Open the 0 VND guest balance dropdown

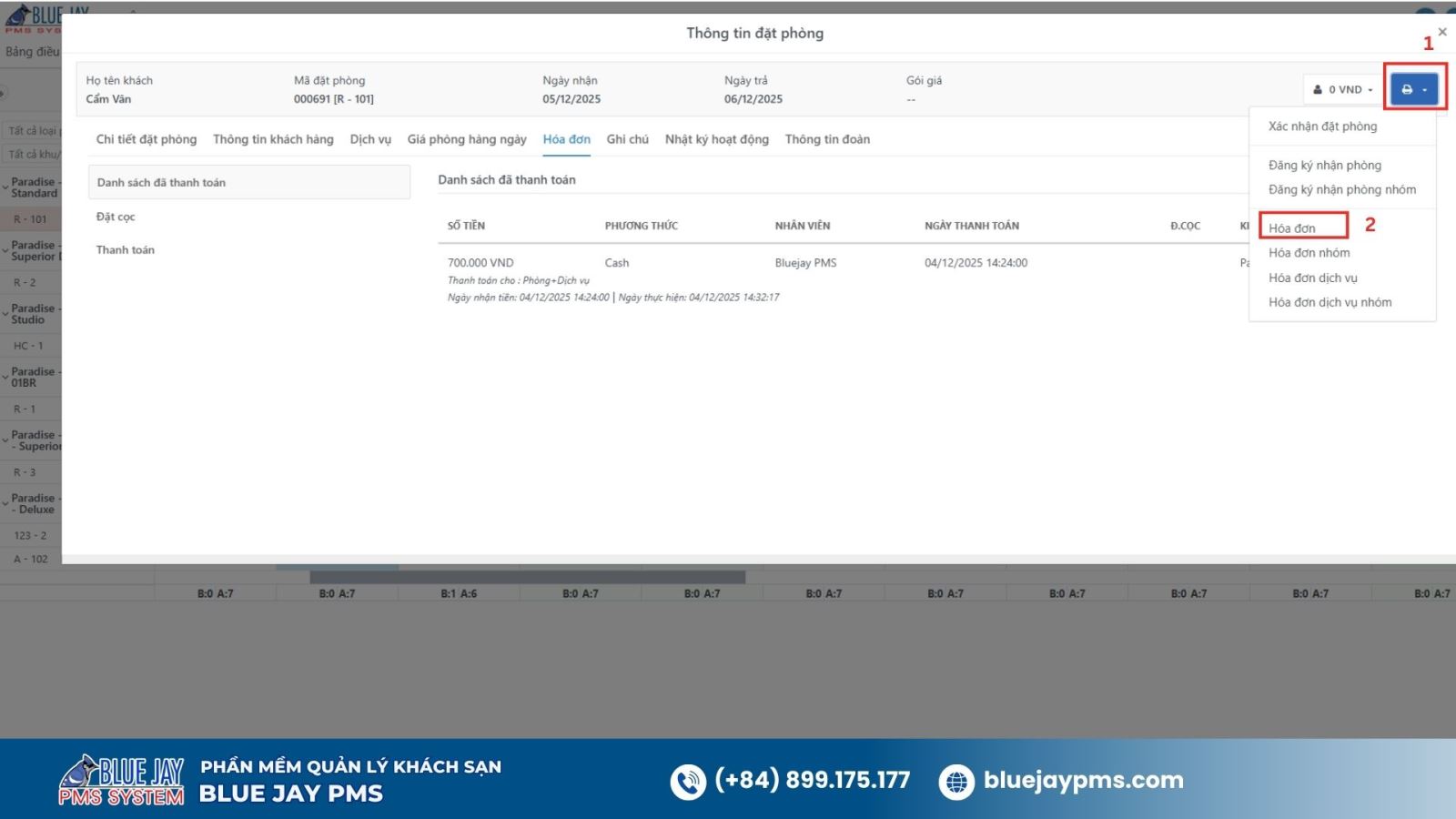pos(1342,89)
